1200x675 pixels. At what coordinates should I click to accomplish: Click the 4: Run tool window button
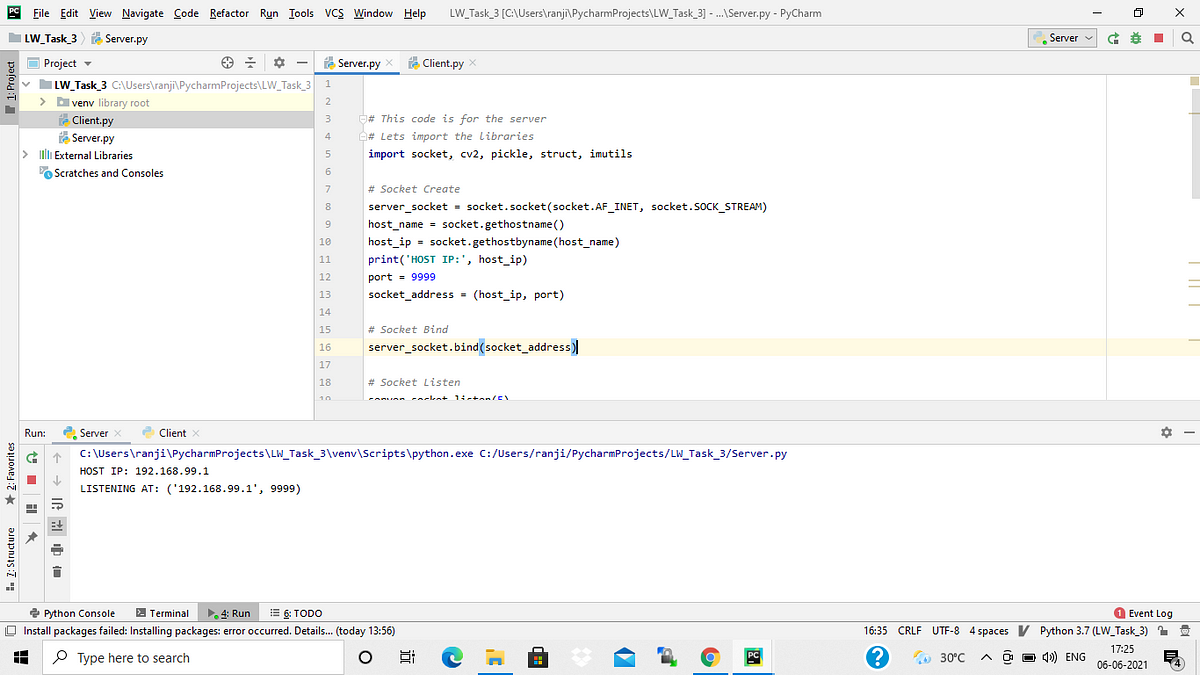point(228,613)
